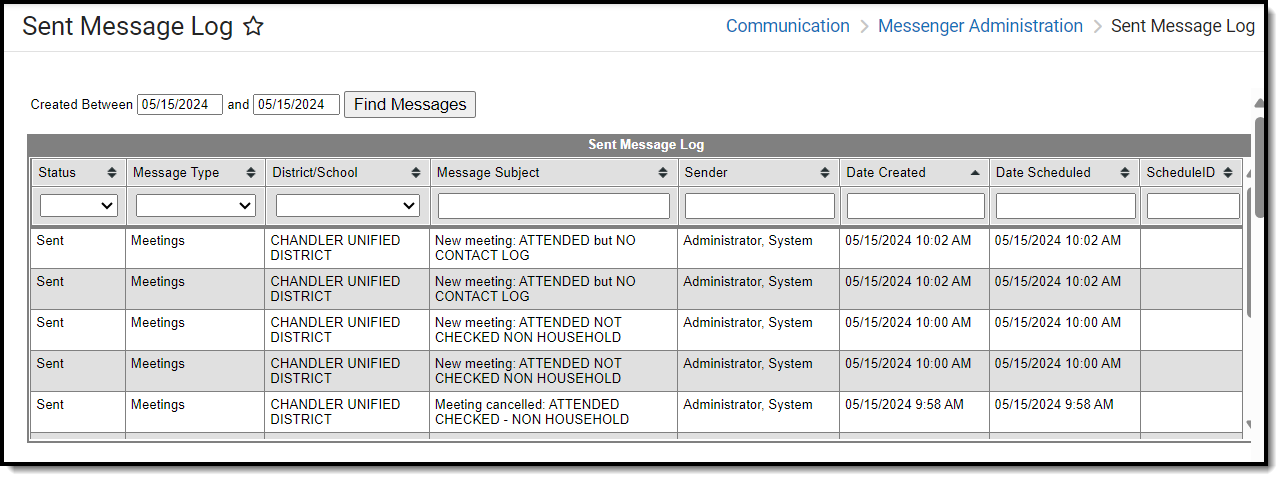Viewport: 1283px width, 481px height.
Task: Edit the Created Between end date field
Action: point(296,104)
